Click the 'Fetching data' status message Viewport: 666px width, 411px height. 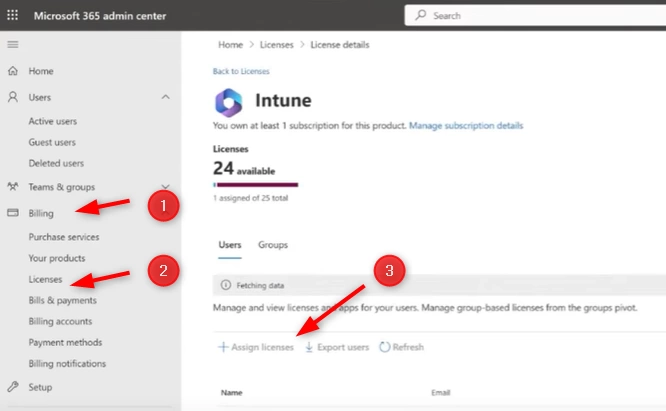260,285
